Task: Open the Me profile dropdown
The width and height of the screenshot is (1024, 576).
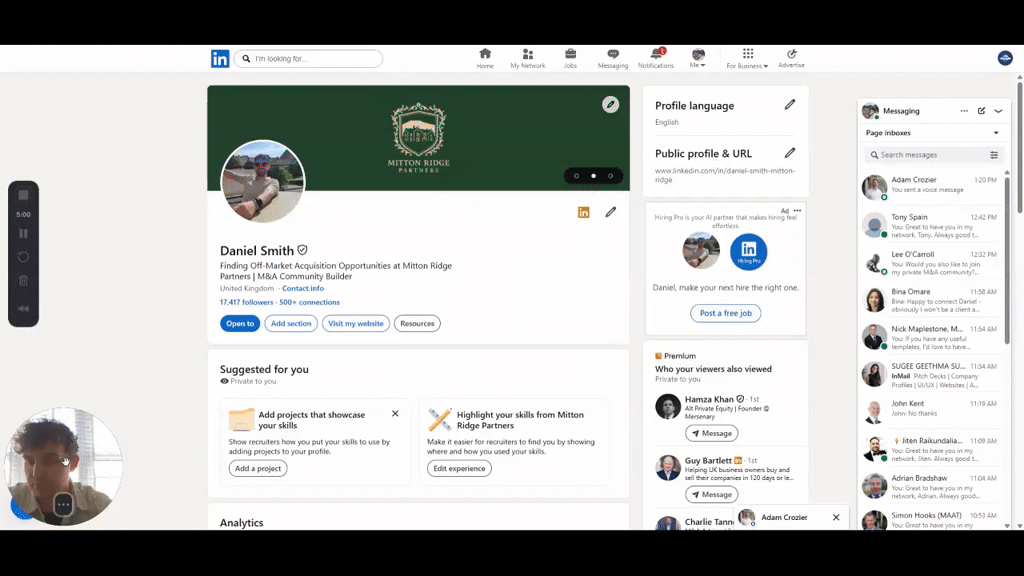Action: pyautogui.click(x=697, y=58)
